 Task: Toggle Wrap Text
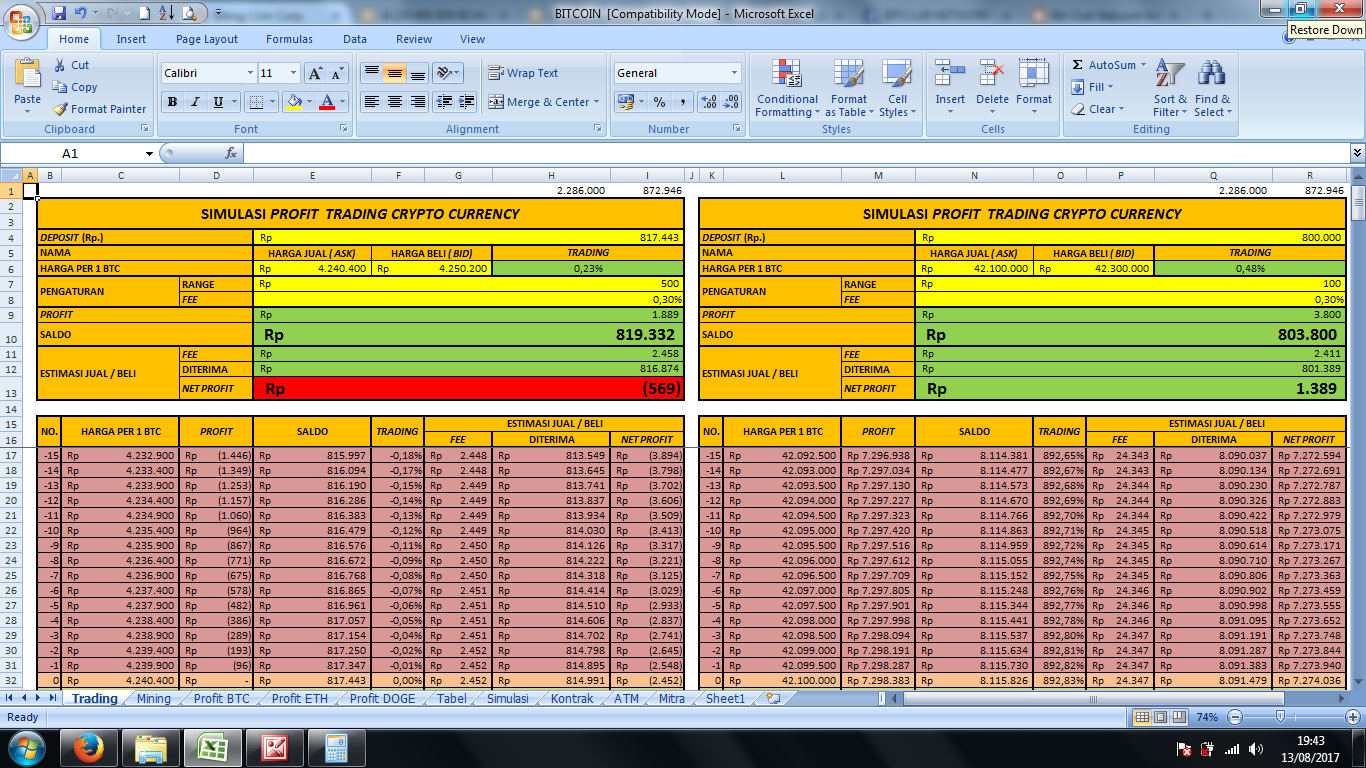pos(523,73)
